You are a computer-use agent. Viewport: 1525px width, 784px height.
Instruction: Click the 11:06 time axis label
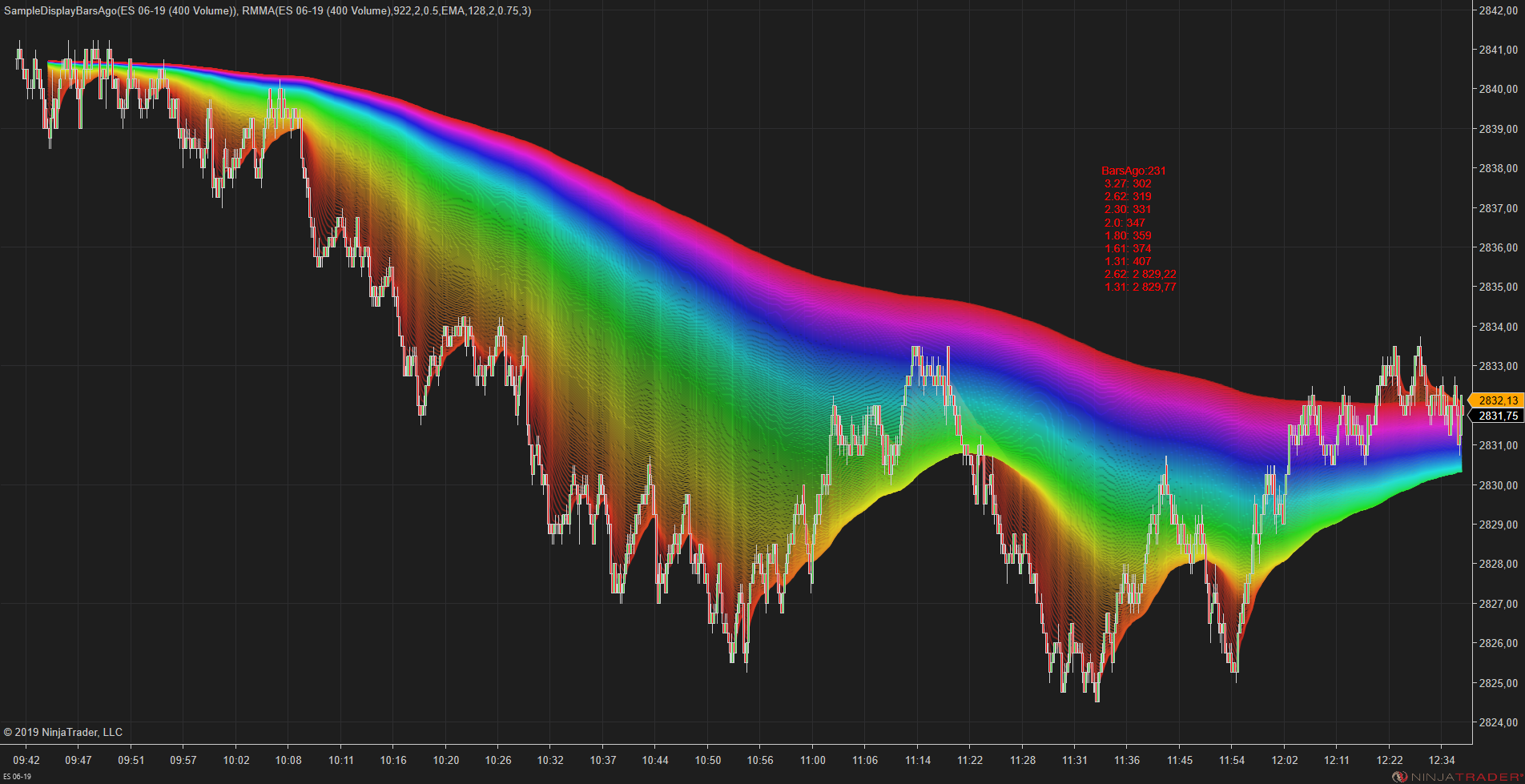pos(865,760)
